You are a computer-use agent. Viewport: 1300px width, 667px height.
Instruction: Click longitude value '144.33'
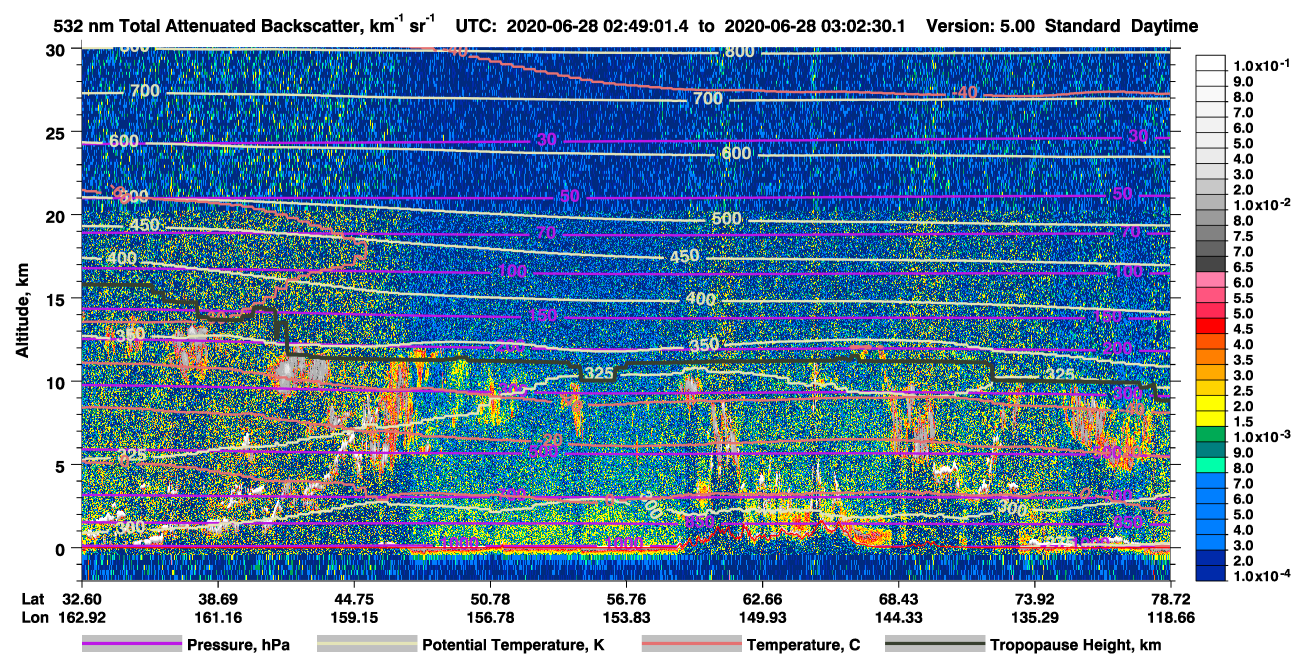(x=898, y=617)
